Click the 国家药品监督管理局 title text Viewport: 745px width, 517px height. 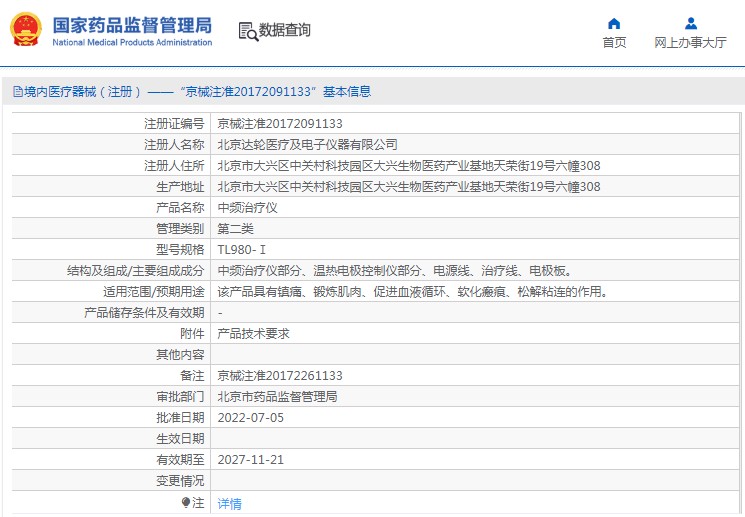(132, 25)
